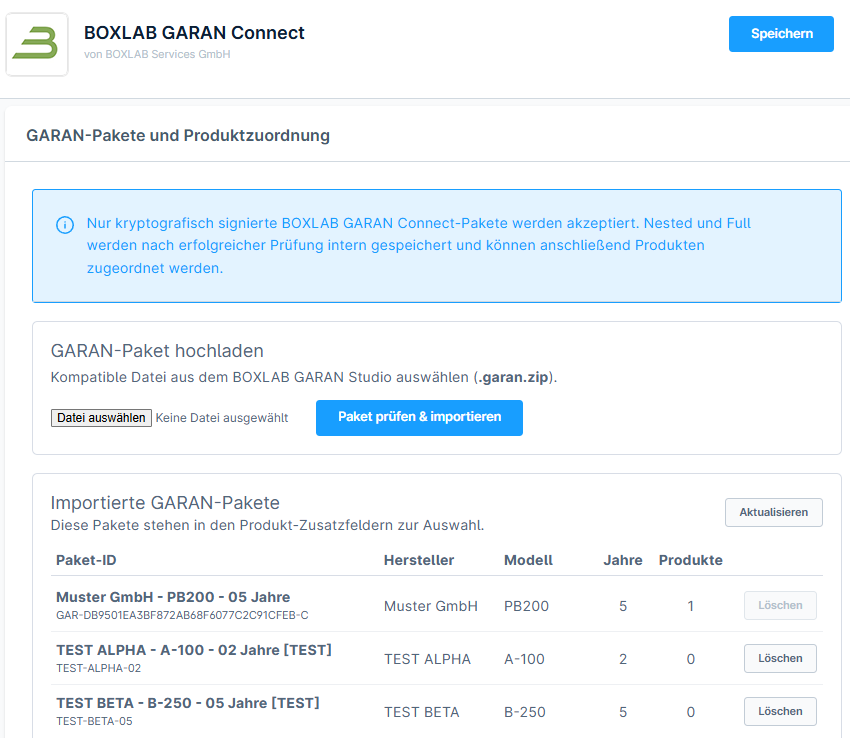Delete the TEST BETA package
Image resolution: width=852 pixels, height=738 pixels.
tap(780, 711)
